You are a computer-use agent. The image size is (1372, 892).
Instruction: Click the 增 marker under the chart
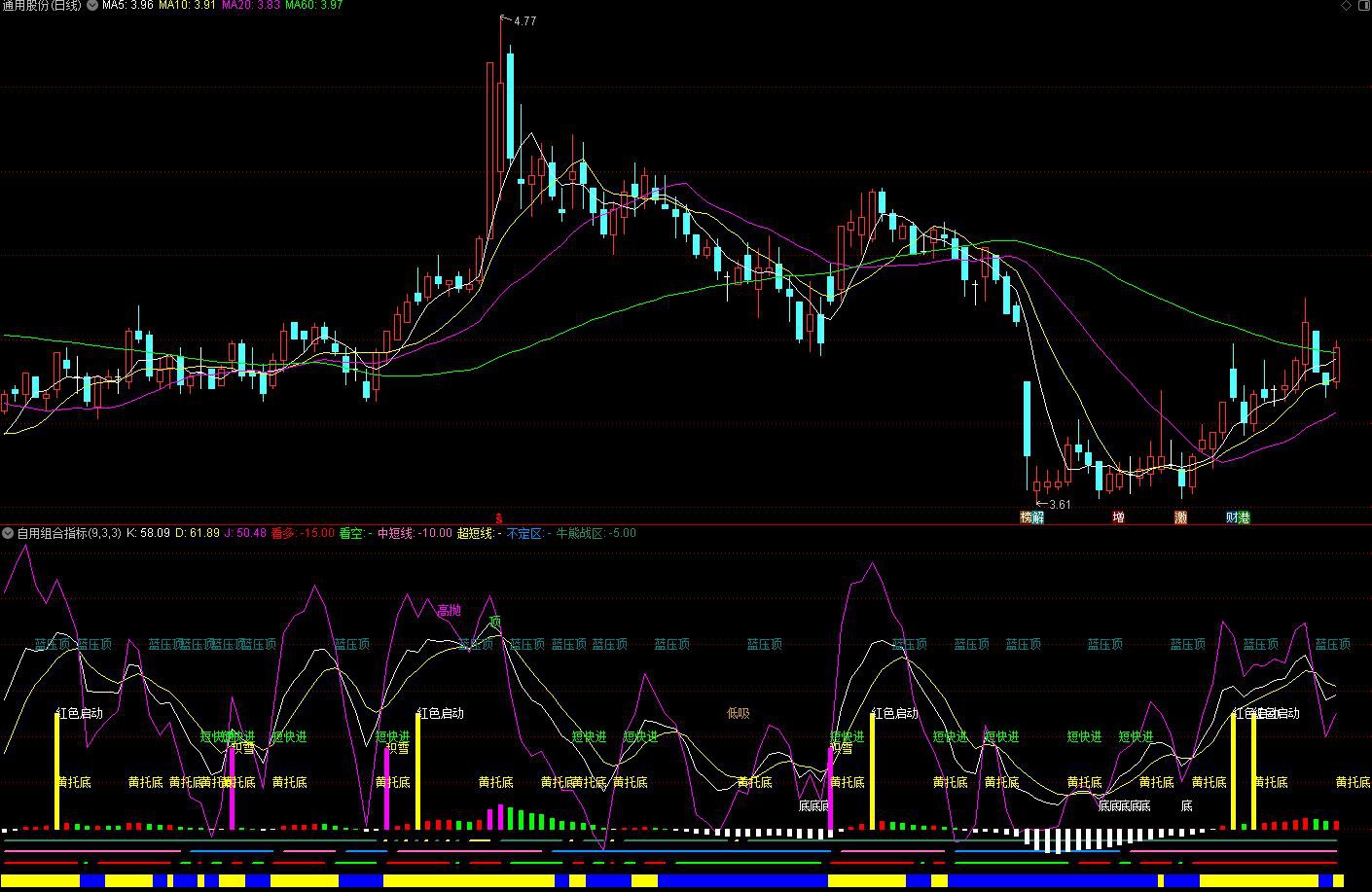coord(1118,517)
